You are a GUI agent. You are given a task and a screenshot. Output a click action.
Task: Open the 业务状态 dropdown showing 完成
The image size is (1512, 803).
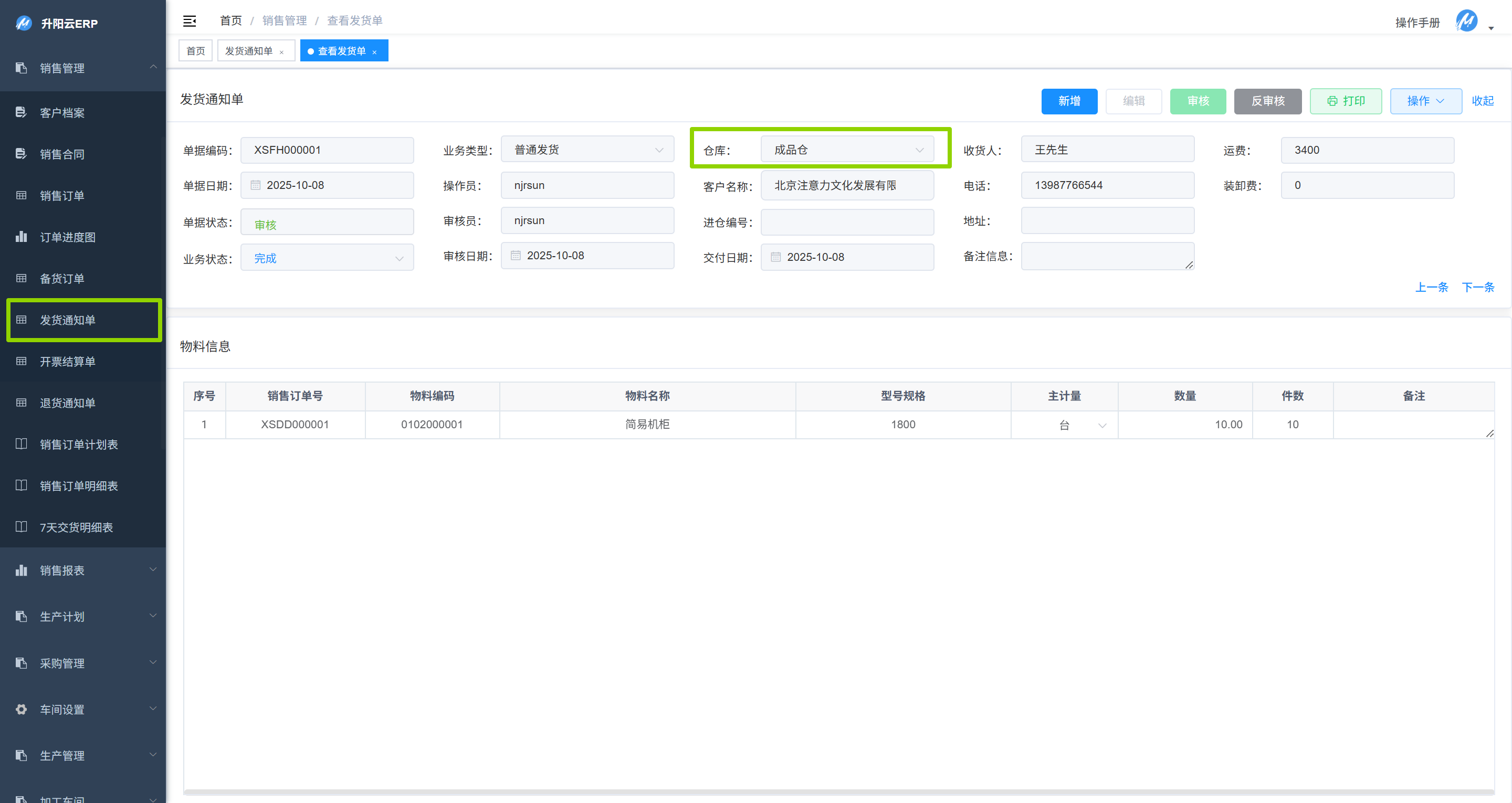click(x=327, y=258)
